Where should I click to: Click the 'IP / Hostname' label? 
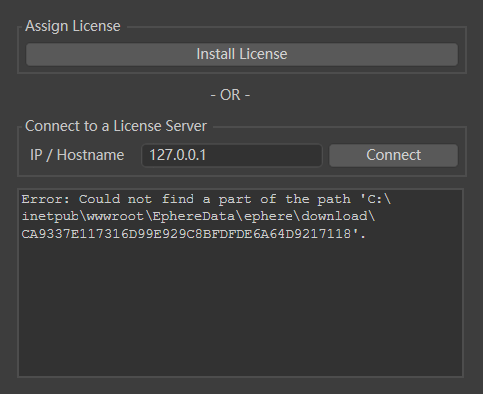[x=77, y=155]
